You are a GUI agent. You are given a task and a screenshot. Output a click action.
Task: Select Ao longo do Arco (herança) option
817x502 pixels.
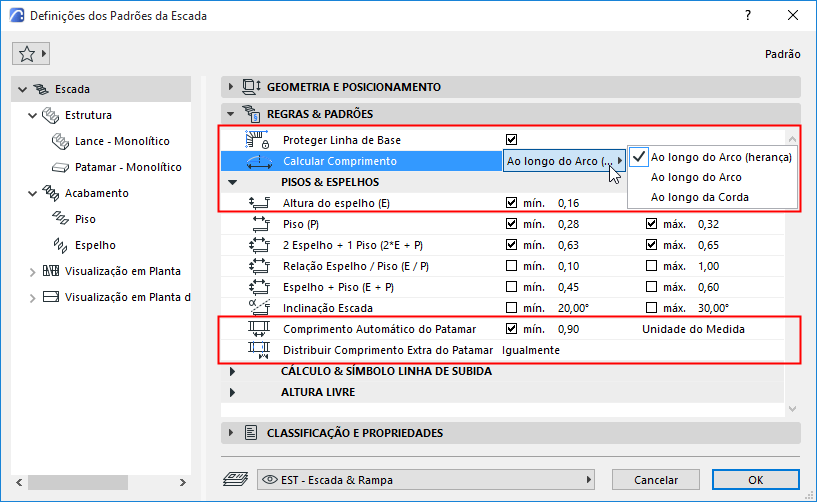[x=721, y=157]
